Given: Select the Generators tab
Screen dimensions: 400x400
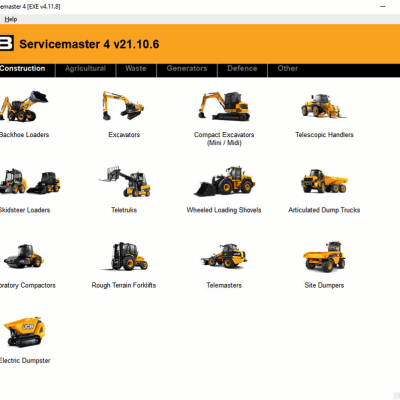Looking at the screenshot, I should pos(187,69).
